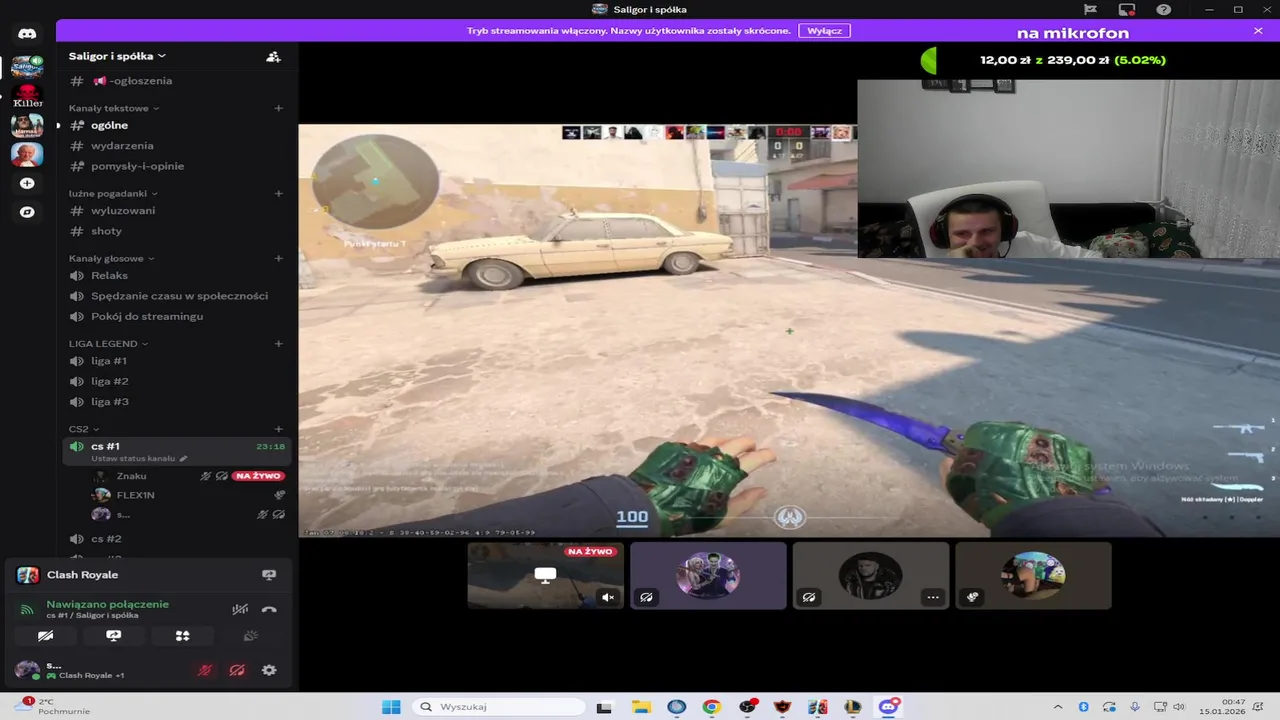Screen dimensions: 1280x720
Task: Toggle noise suppression in the voice panel
Action: (240, 609)
